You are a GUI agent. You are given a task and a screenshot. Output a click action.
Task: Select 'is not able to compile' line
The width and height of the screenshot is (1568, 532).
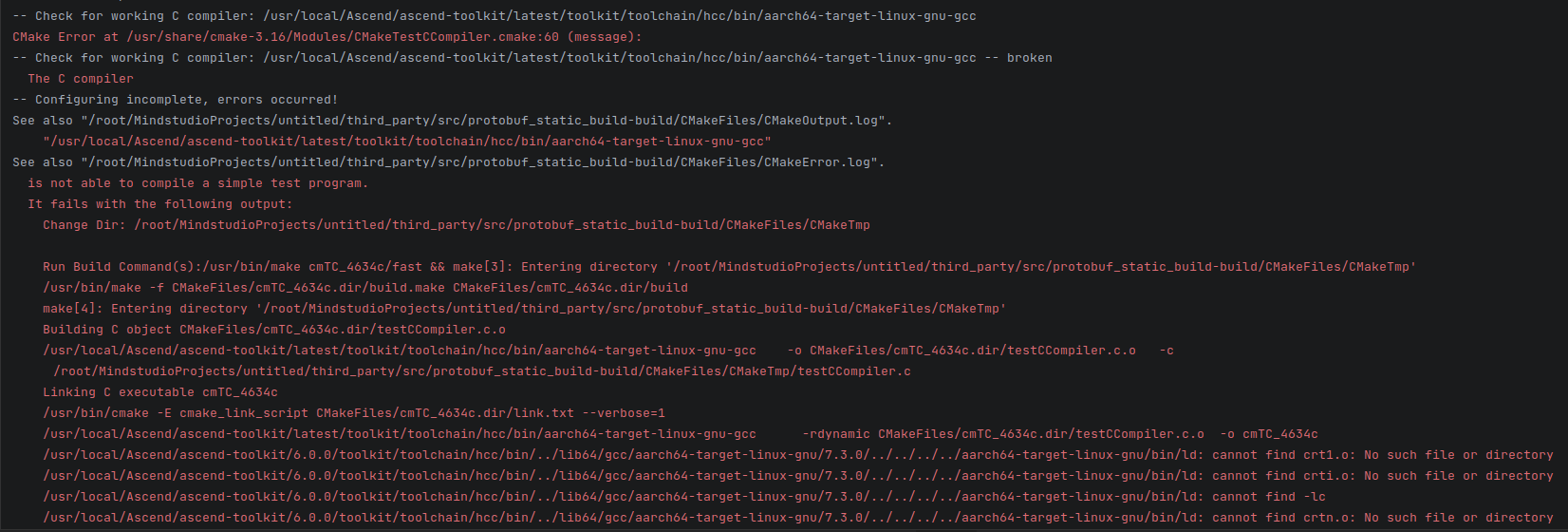pos(197,183)
